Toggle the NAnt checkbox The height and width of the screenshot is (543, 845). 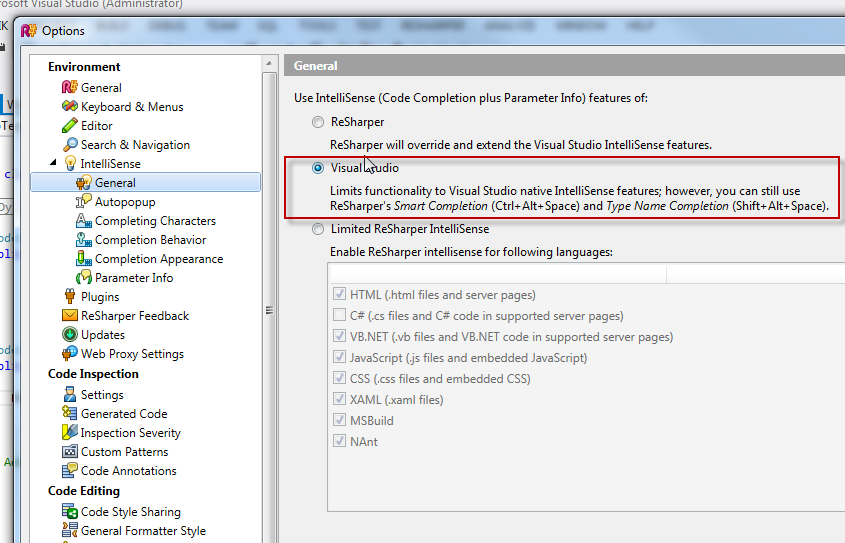tap(339, 441)
